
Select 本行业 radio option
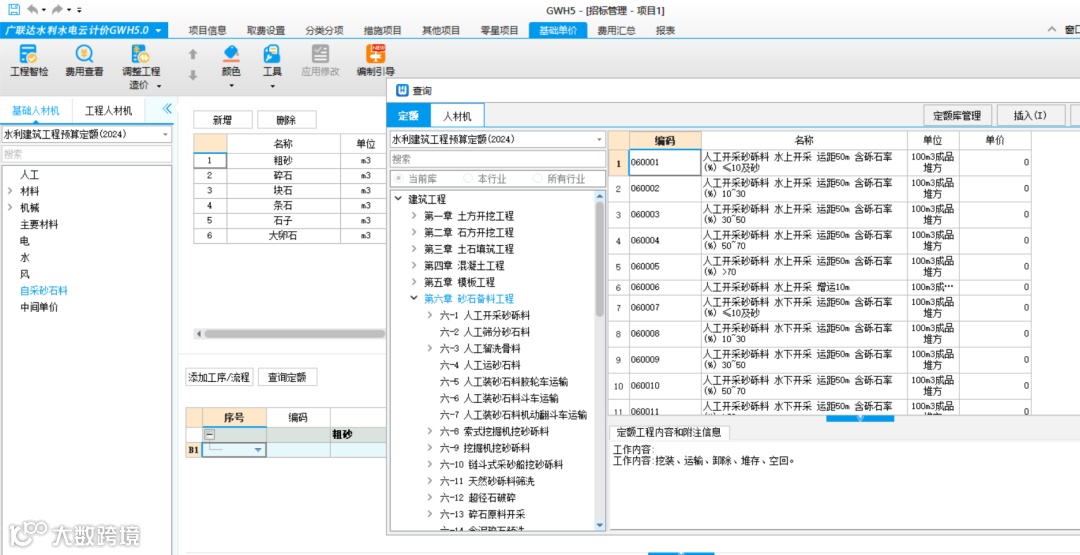(x=468, y=179)
